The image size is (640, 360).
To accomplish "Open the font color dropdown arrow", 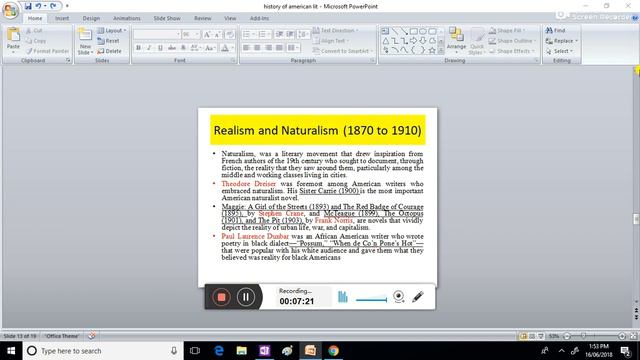I will (233, 48).
